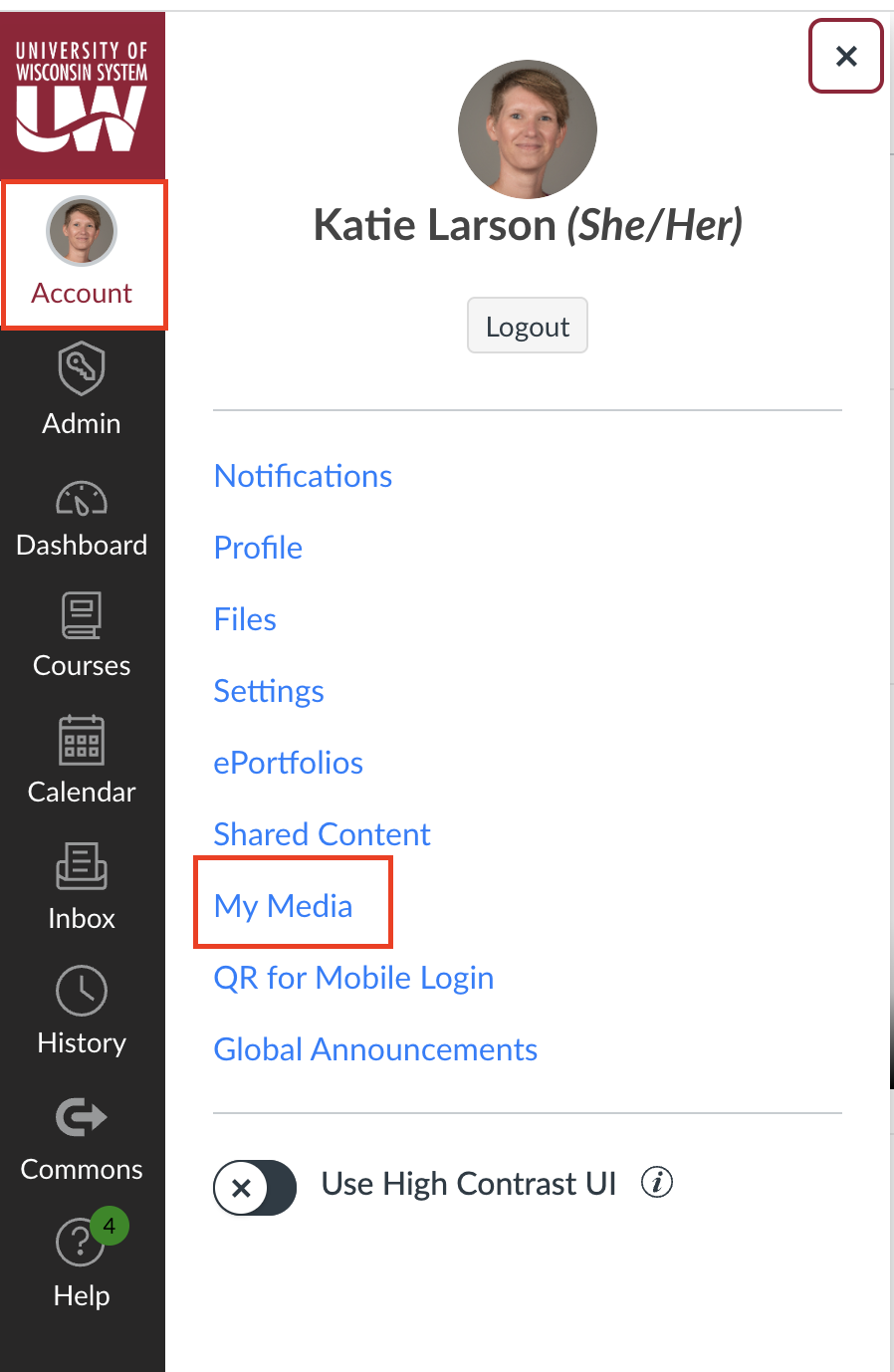Open Help question mark icon

click(80, 1243)
